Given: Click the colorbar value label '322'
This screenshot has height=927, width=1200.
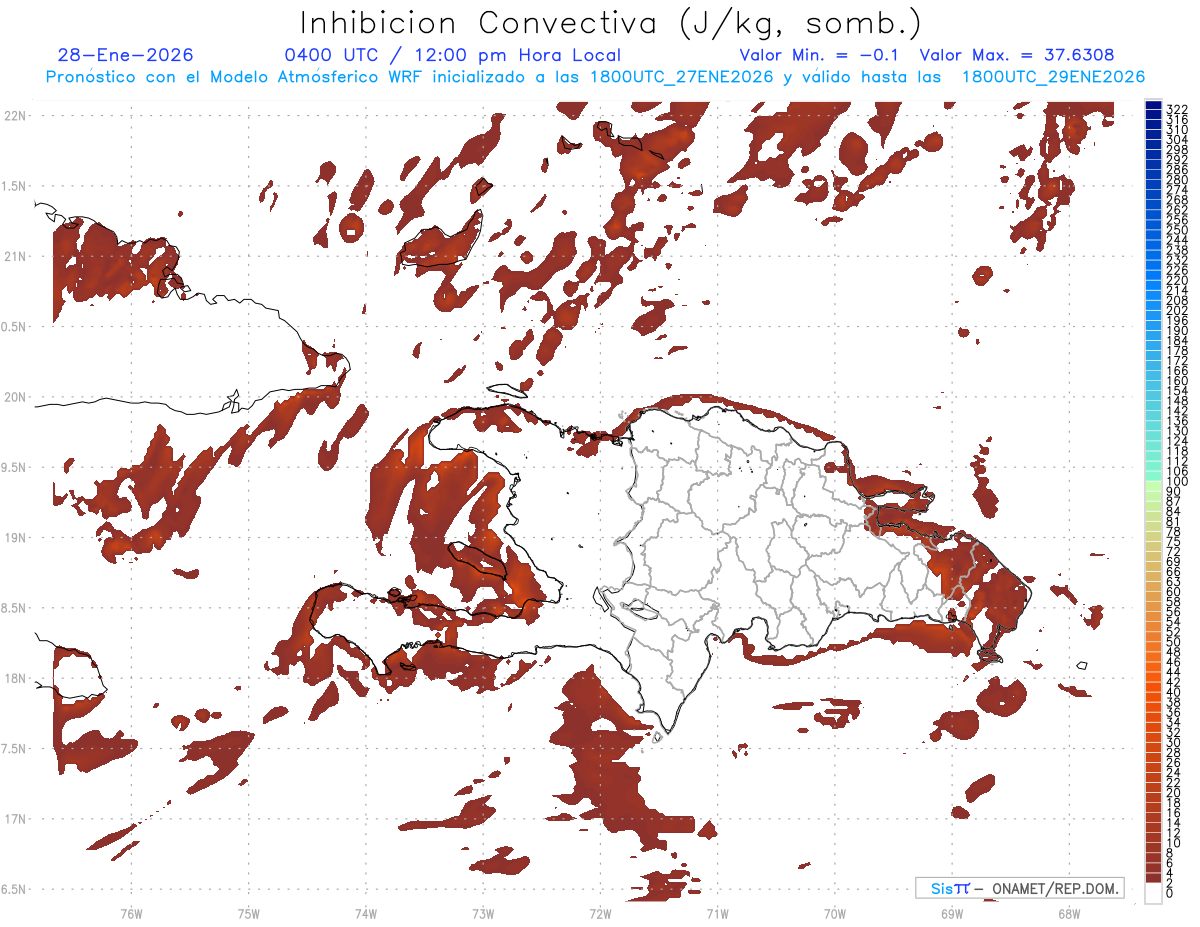Looking at the screenshot, I should (x=1176, y=108).
